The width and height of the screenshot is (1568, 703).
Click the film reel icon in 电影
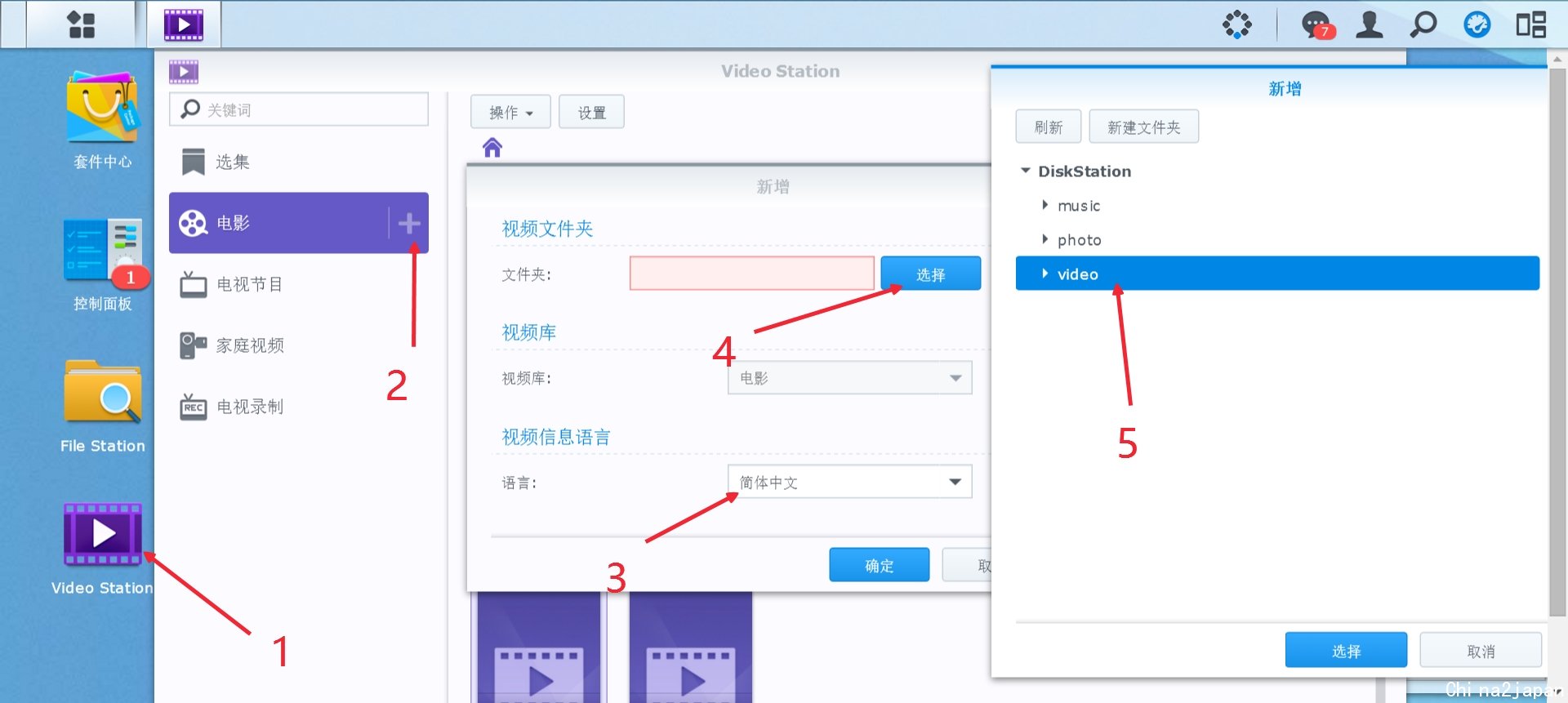pos(193,223)
